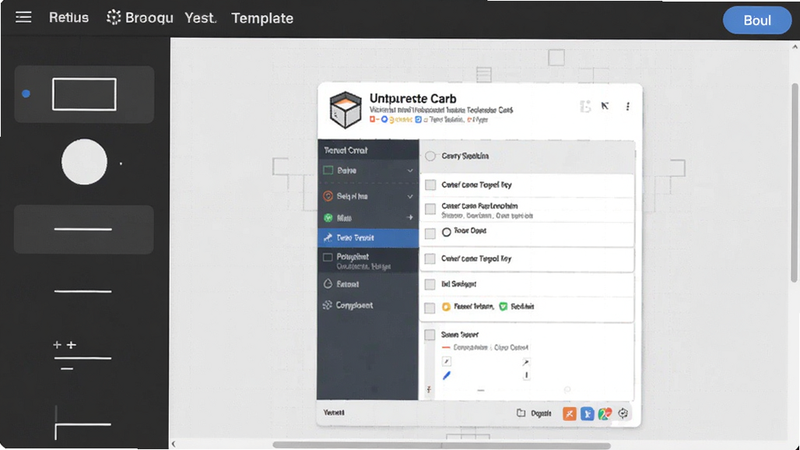The image size is (800, 450).
Task: Open the Conyploent side panel entry
Action: coord(368,305)
